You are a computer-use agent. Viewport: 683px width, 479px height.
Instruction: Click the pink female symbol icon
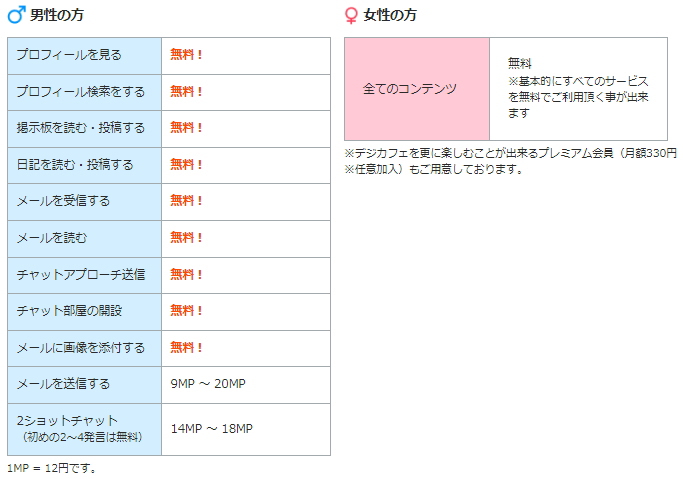point(351,16)
